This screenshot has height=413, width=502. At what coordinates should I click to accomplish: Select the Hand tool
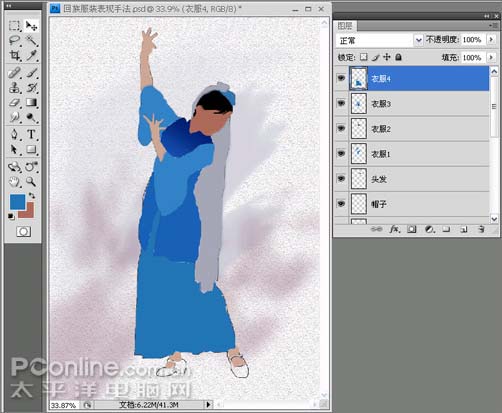(x=14, y=182)
